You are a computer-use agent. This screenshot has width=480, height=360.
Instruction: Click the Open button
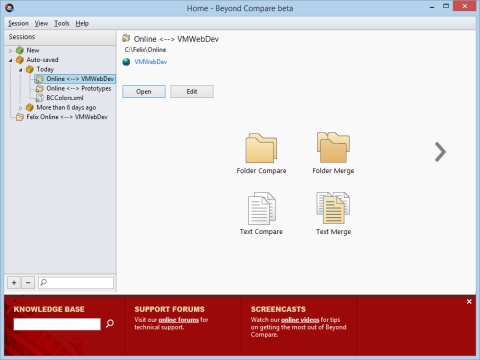click(144, 91)
